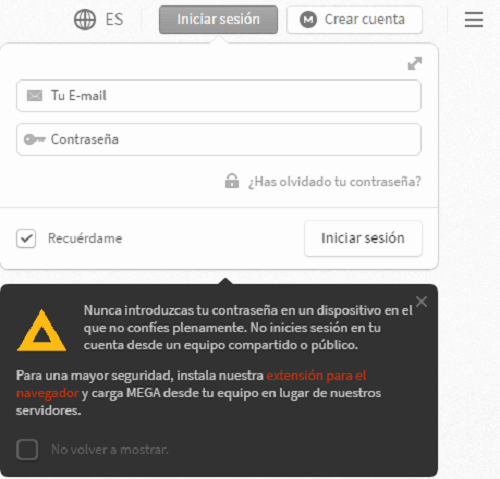Click the envelope icon in email field
Screen dimensions: 500x479
click(34, 96)
